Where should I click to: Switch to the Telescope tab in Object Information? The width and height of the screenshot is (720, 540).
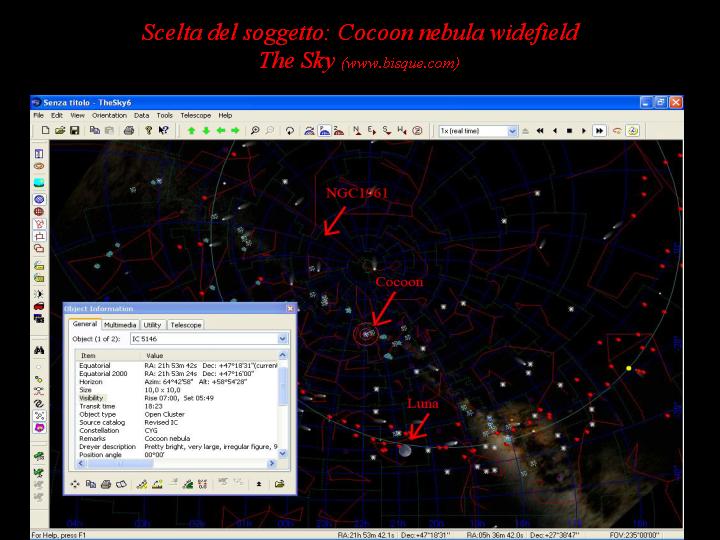186,325
